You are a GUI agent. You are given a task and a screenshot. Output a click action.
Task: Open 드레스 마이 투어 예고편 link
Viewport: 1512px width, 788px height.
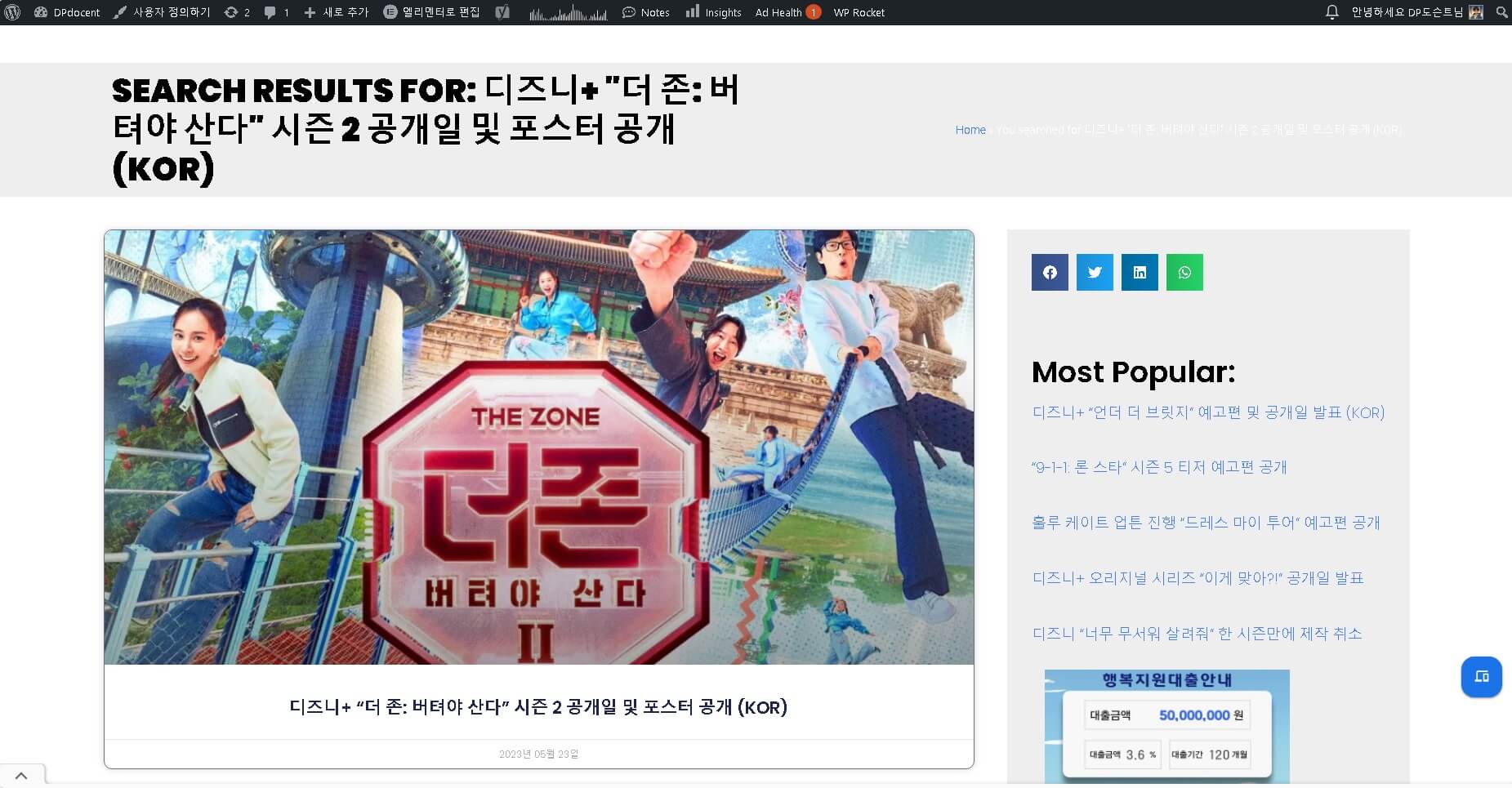coord(1206,523)
